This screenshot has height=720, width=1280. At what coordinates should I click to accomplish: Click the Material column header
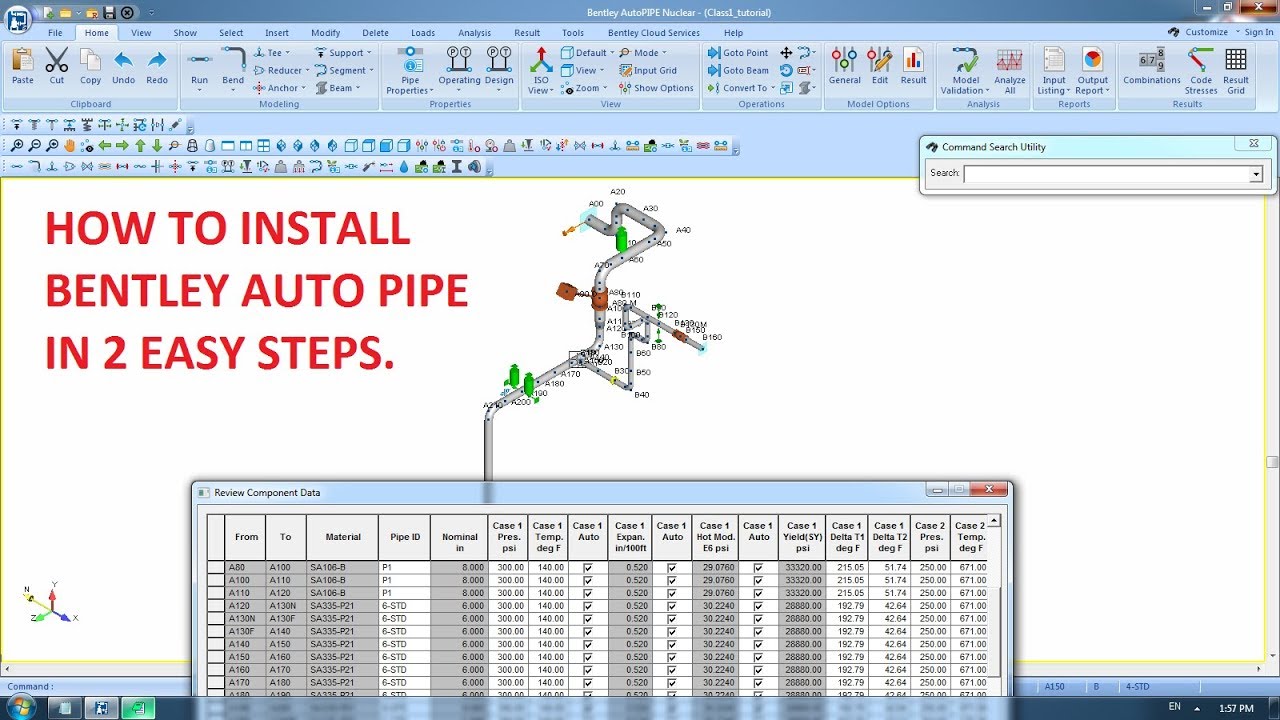343,537
